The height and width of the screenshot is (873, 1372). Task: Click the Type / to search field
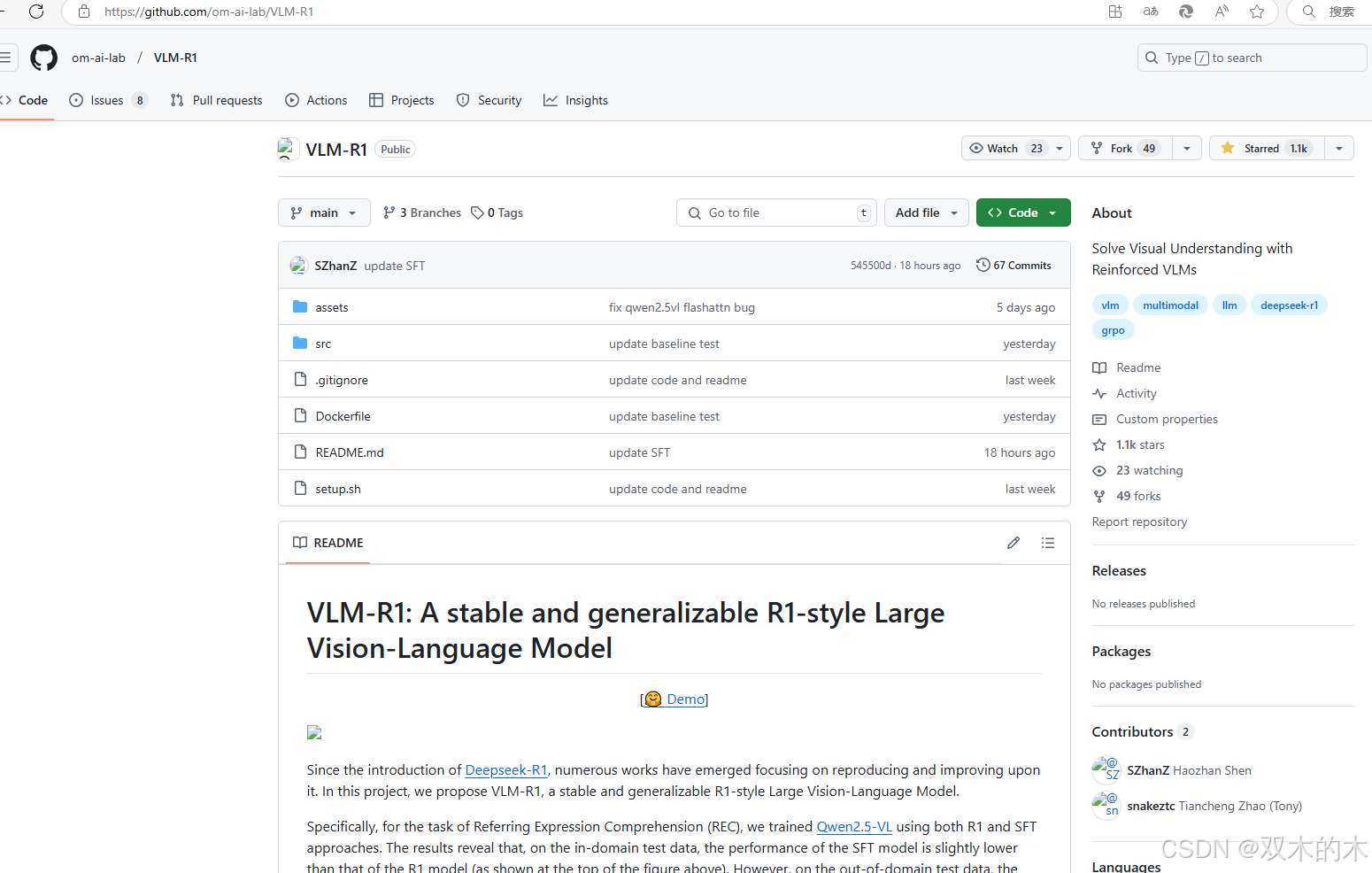(x=1252, y=58)
